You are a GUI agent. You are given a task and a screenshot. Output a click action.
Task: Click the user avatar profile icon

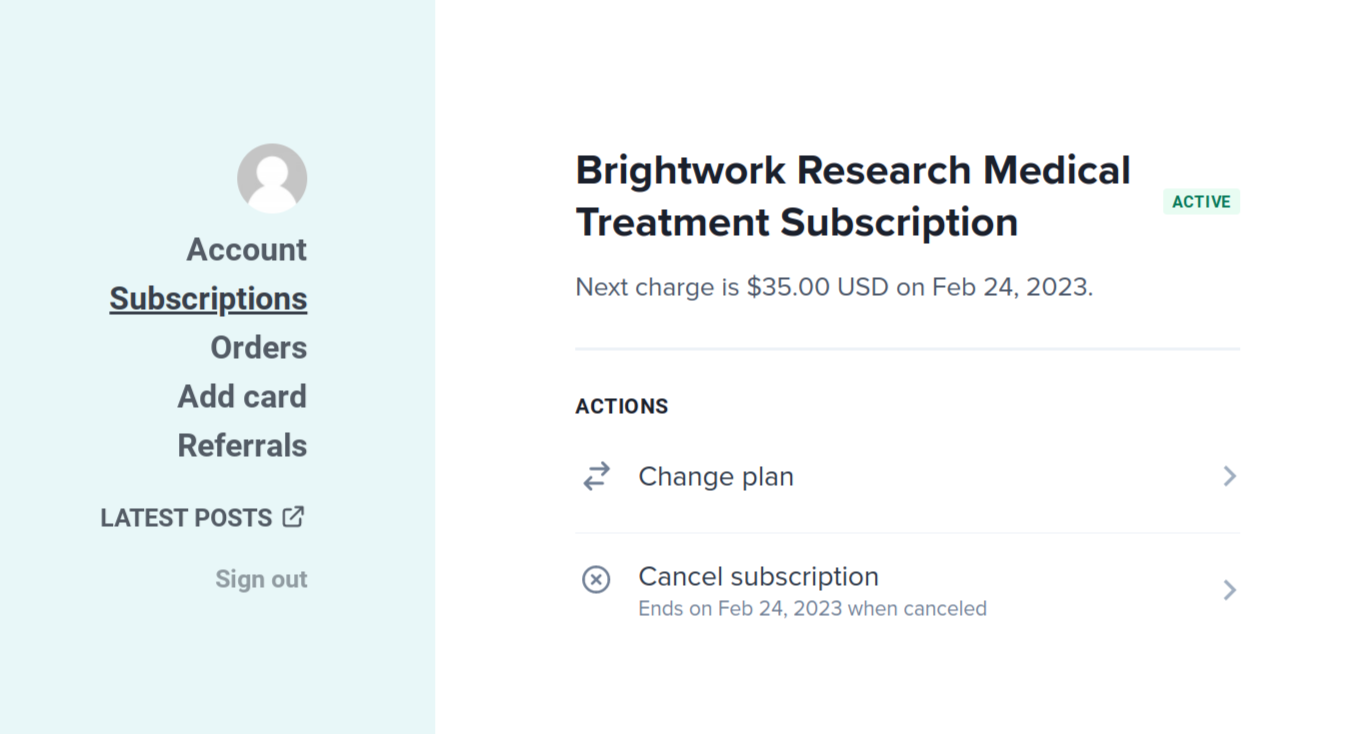click(x=272, y=178)
